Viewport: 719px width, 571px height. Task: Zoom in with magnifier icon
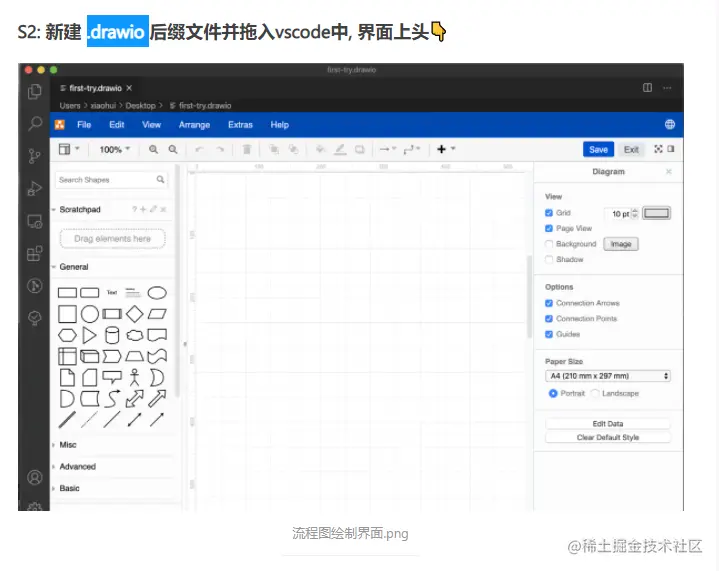click(x=153, y=149)
